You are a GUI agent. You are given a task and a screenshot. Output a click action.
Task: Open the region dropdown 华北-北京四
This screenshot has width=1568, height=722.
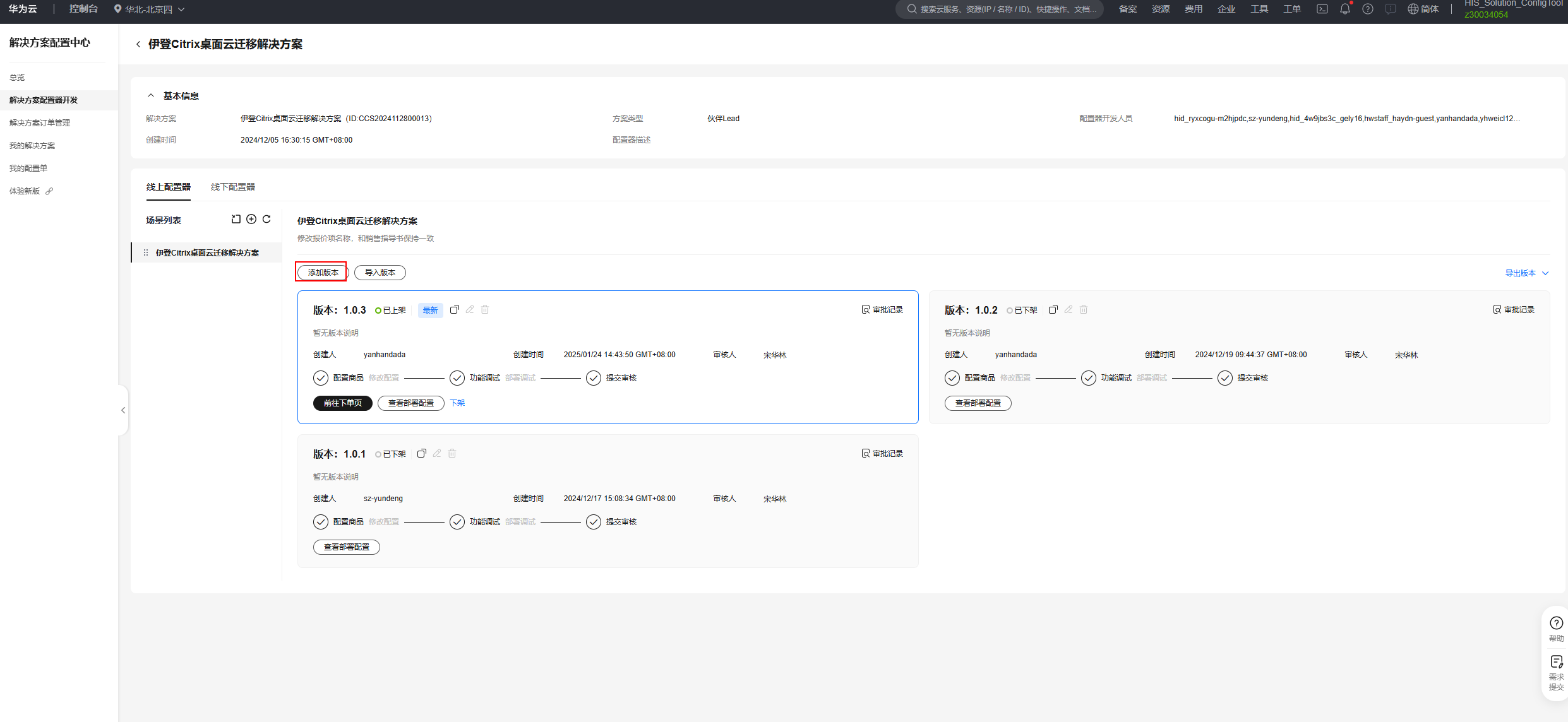click(x=149, y=9)
